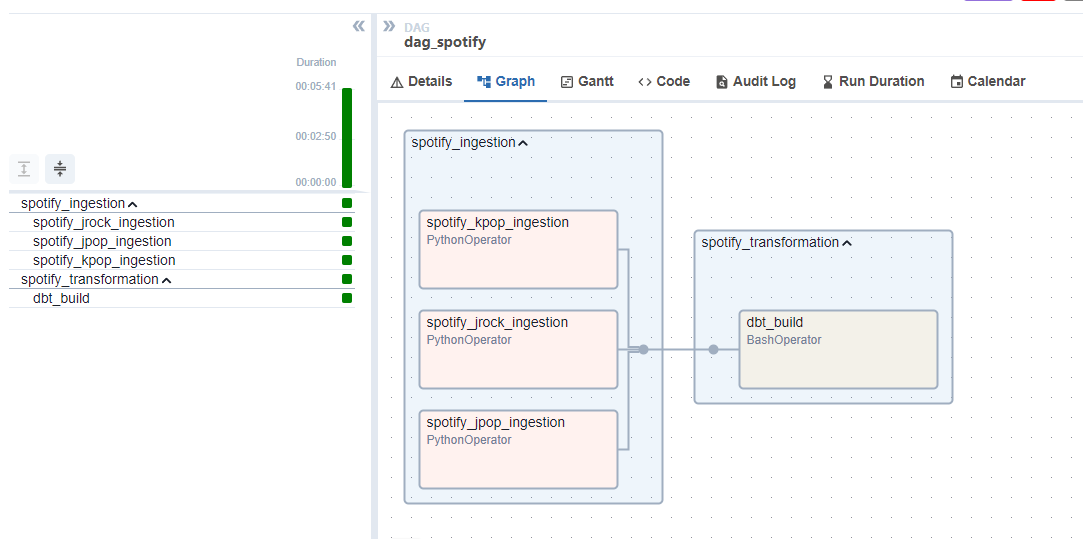Image resolution: width=1083 pixels, height=539 pixels.
Task: Select the dbt_build BashOperator node
Action: 838,350
